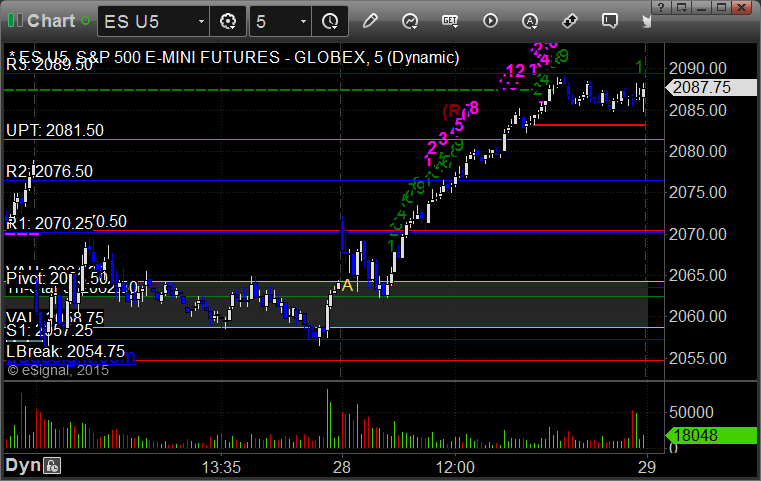Viewport: 761px width, 481px height.
Task: Open the studies chart icon
Action: [410, 21]
